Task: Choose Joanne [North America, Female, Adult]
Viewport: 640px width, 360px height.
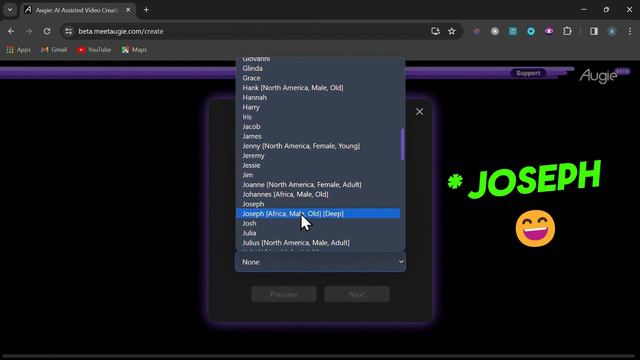Action: tap(318, 185)
